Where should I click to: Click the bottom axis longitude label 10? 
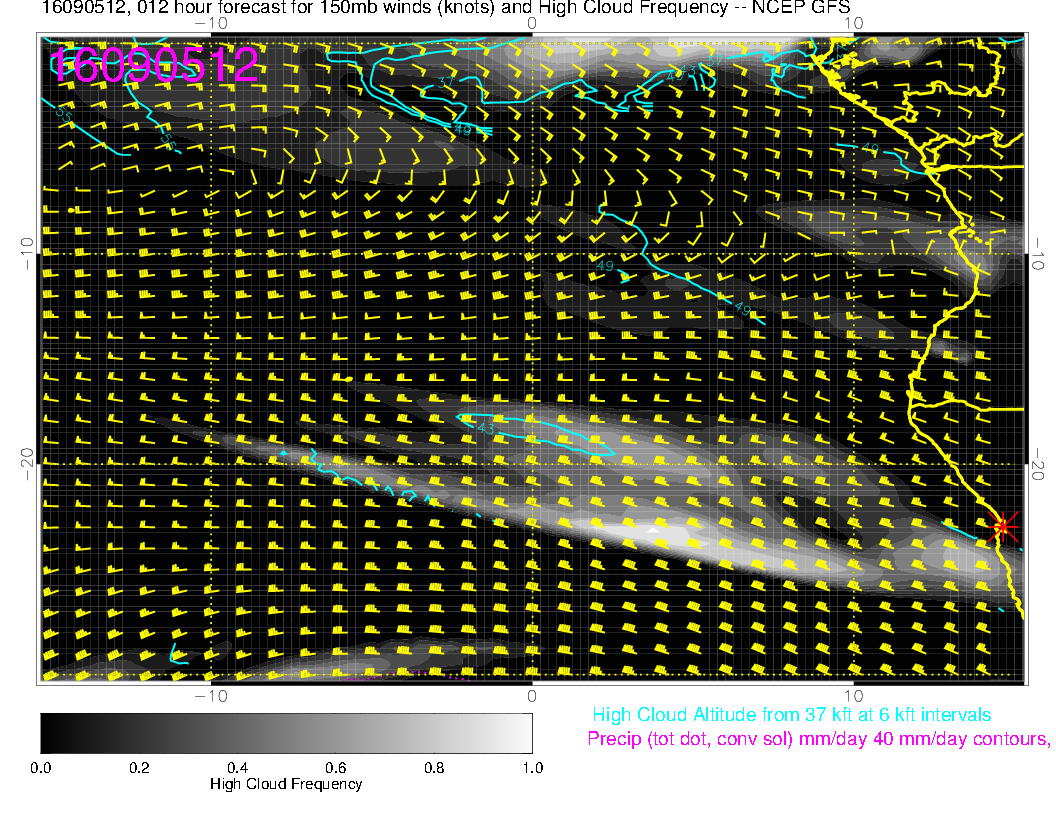pos(853,696)
